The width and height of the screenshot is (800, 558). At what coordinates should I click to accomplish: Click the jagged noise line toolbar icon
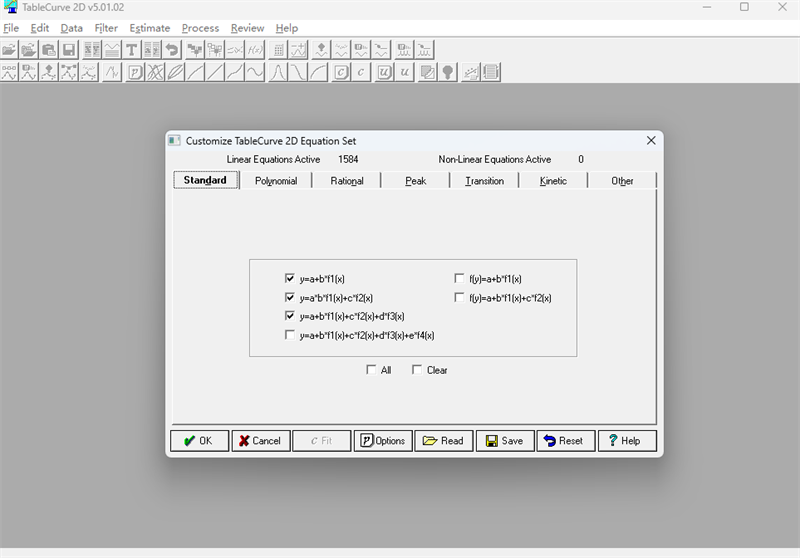(x=112, y=72)
